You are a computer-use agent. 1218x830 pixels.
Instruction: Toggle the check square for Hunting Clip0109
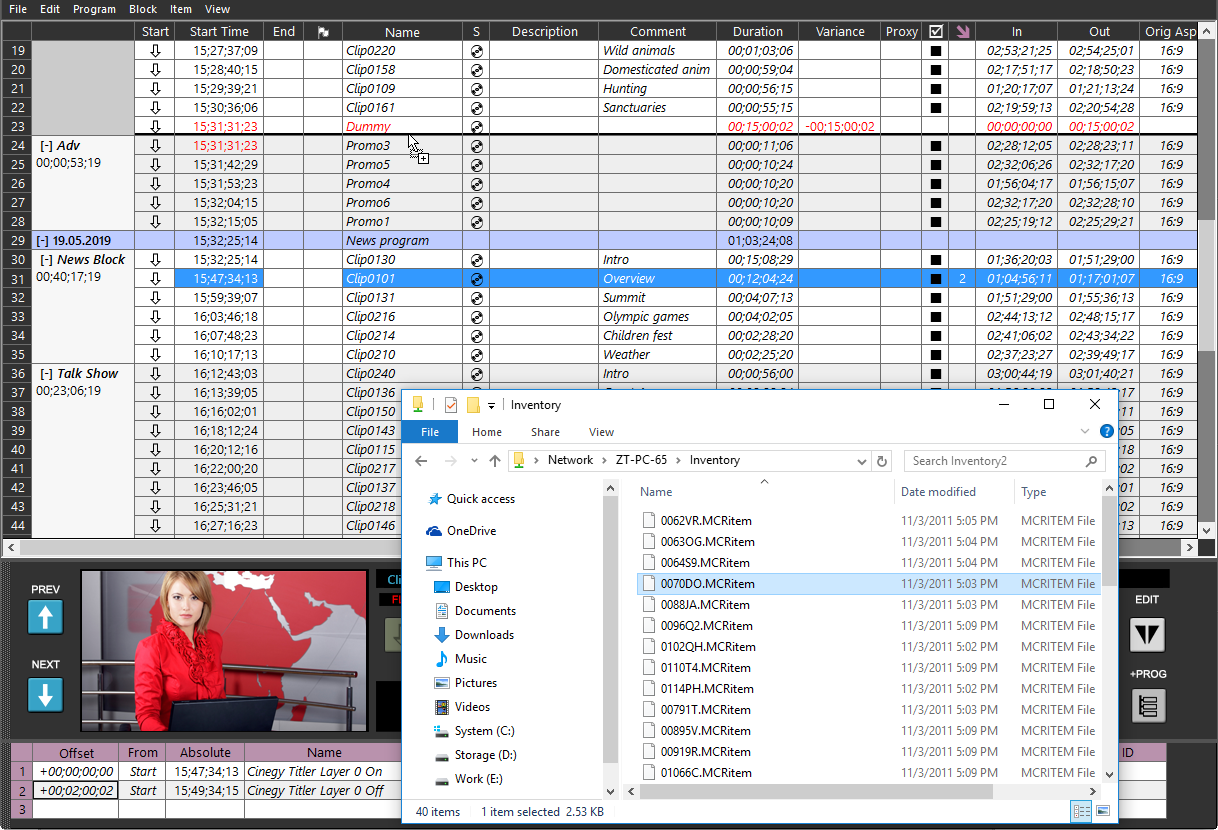point(936,89)
